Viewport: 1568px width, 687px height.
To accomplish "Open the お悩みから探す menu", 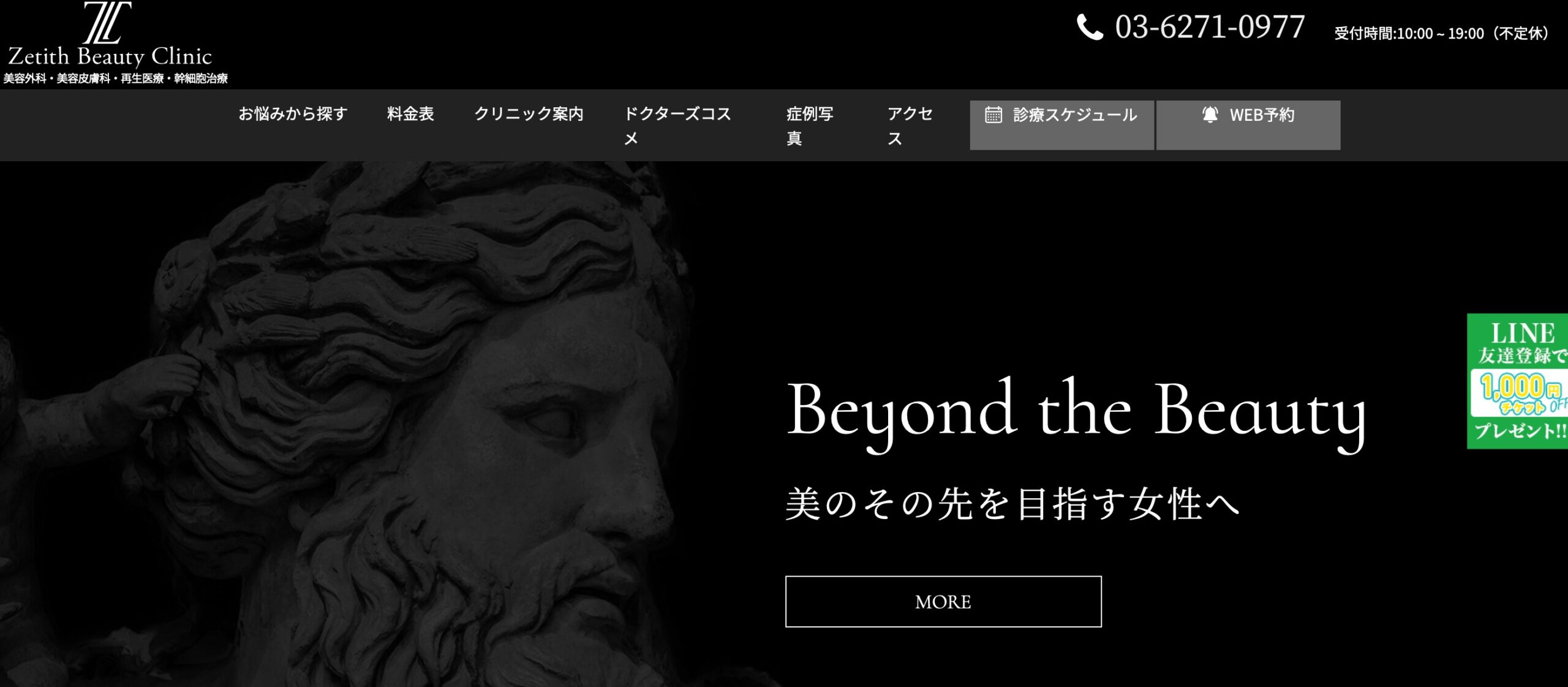I will pyautogui.click(x=293, y=114).
